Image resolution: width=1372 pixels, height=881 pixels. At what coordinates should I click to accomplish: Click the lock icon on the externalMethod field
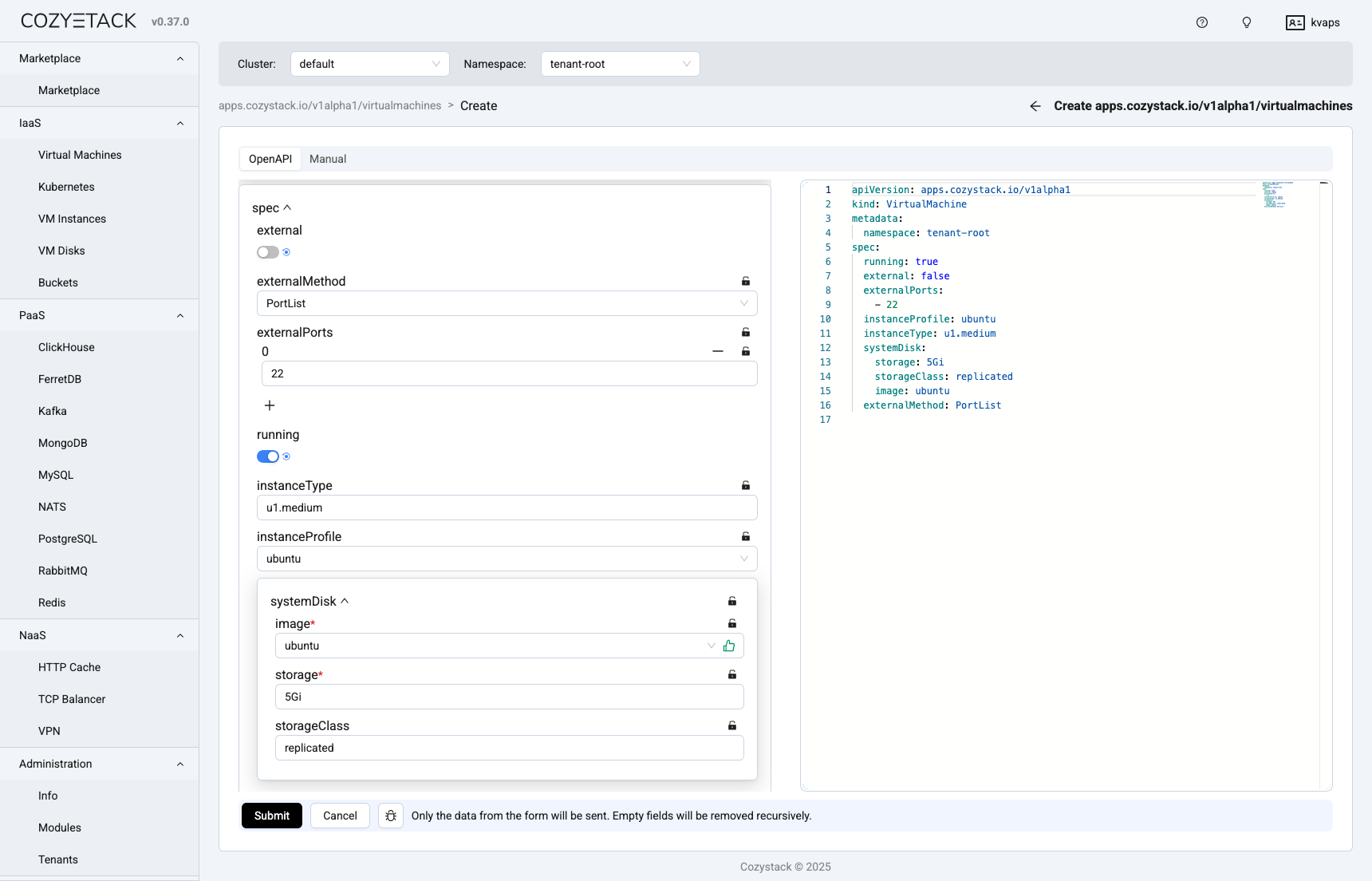[745, 281]
